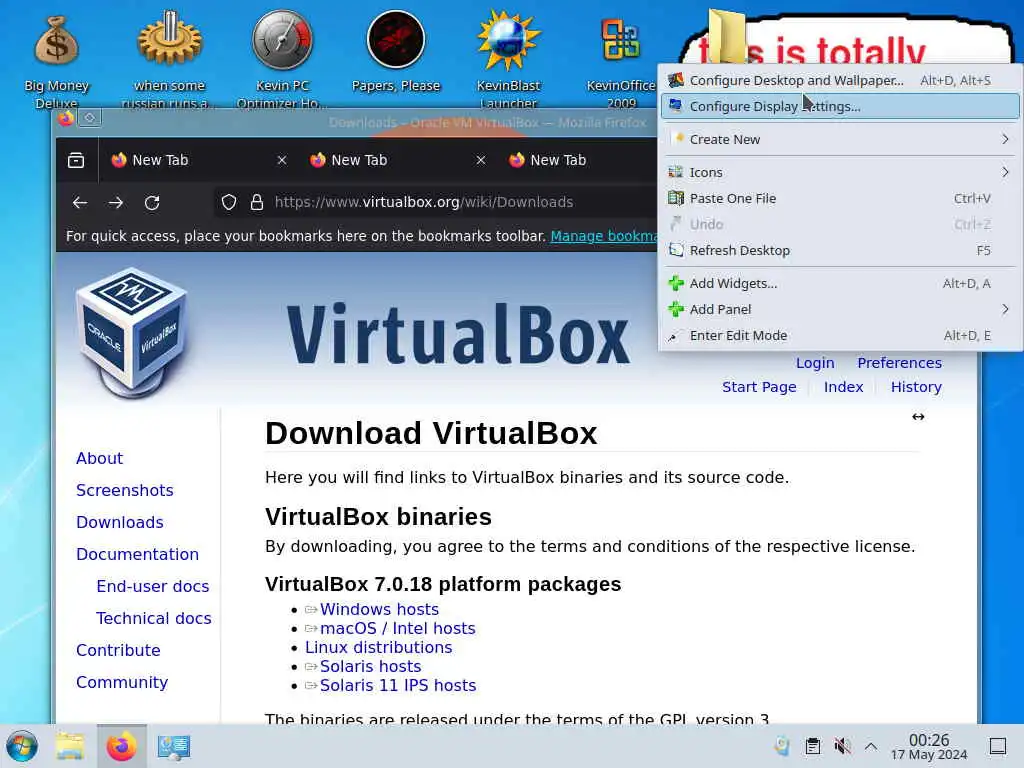Go forward in Firefox
The image size is (1024, 768).
(x=116, y=202)
